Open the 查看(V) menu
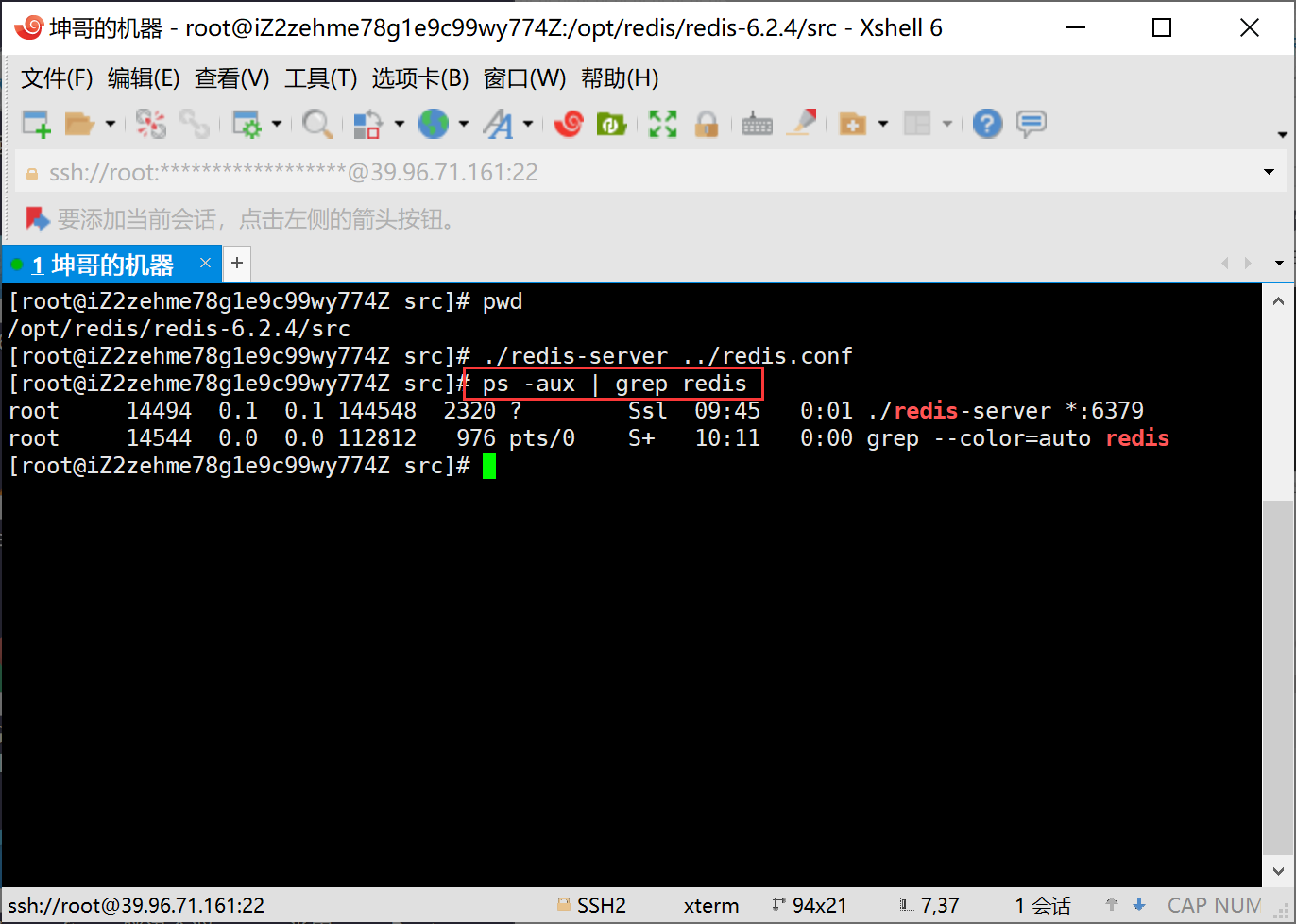This screenshot has height=924, width=1296. tap(232, 78)
